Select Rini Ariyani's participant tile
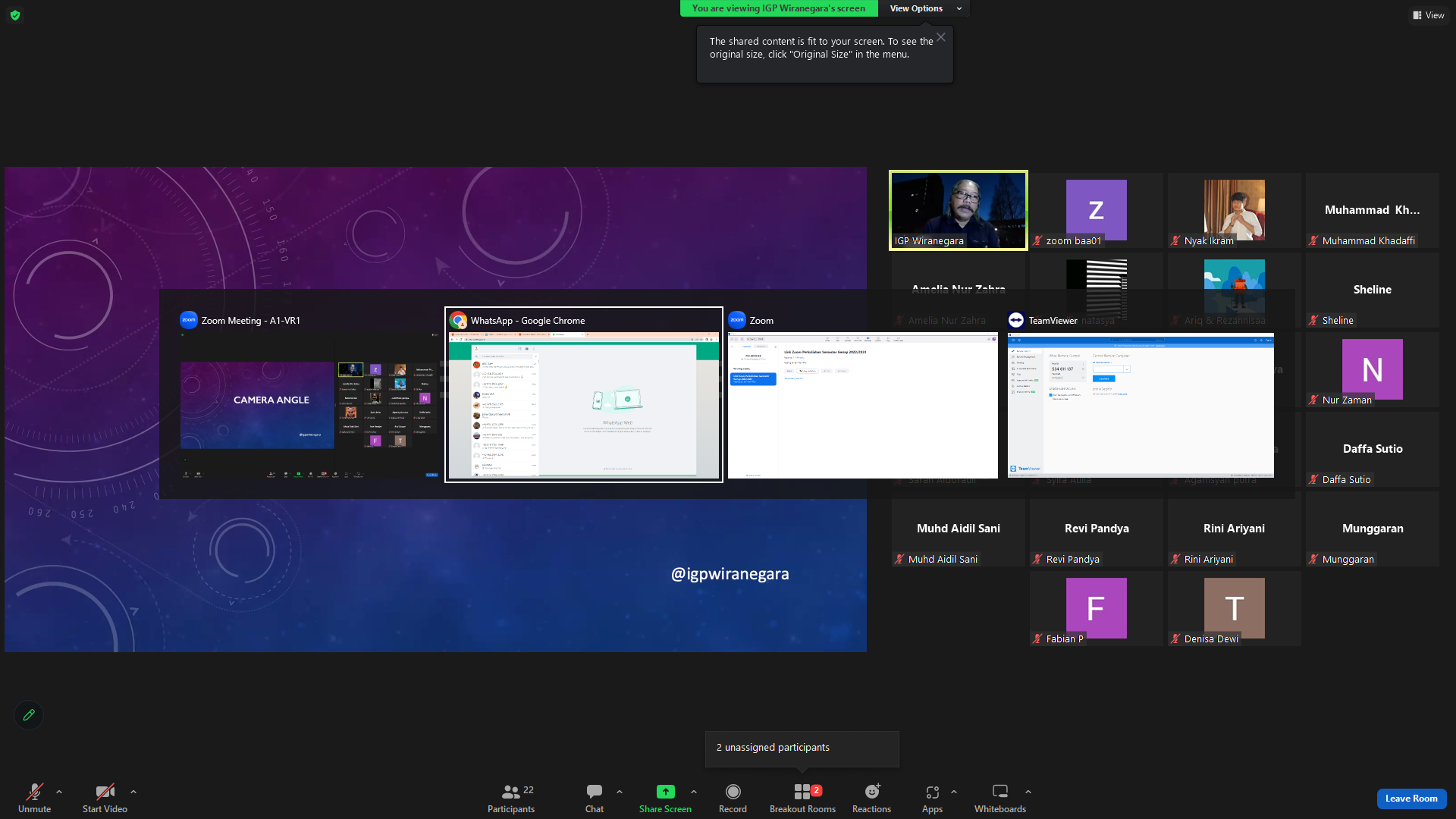 [1235, 529]
